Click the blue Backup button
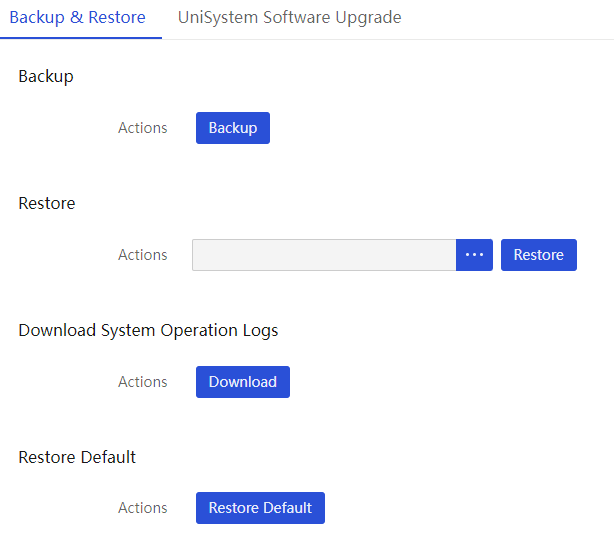The image size is (614, 552). [x=233, y=128]
